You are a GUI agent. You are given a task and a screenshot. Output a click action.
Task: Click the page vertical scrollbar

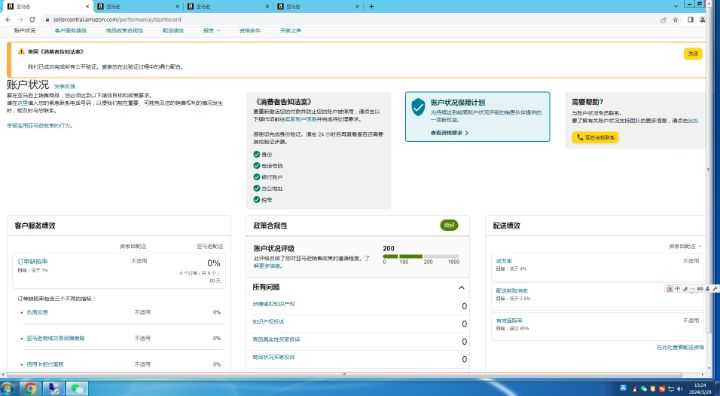pyautogui.click(x=709, y=170)
